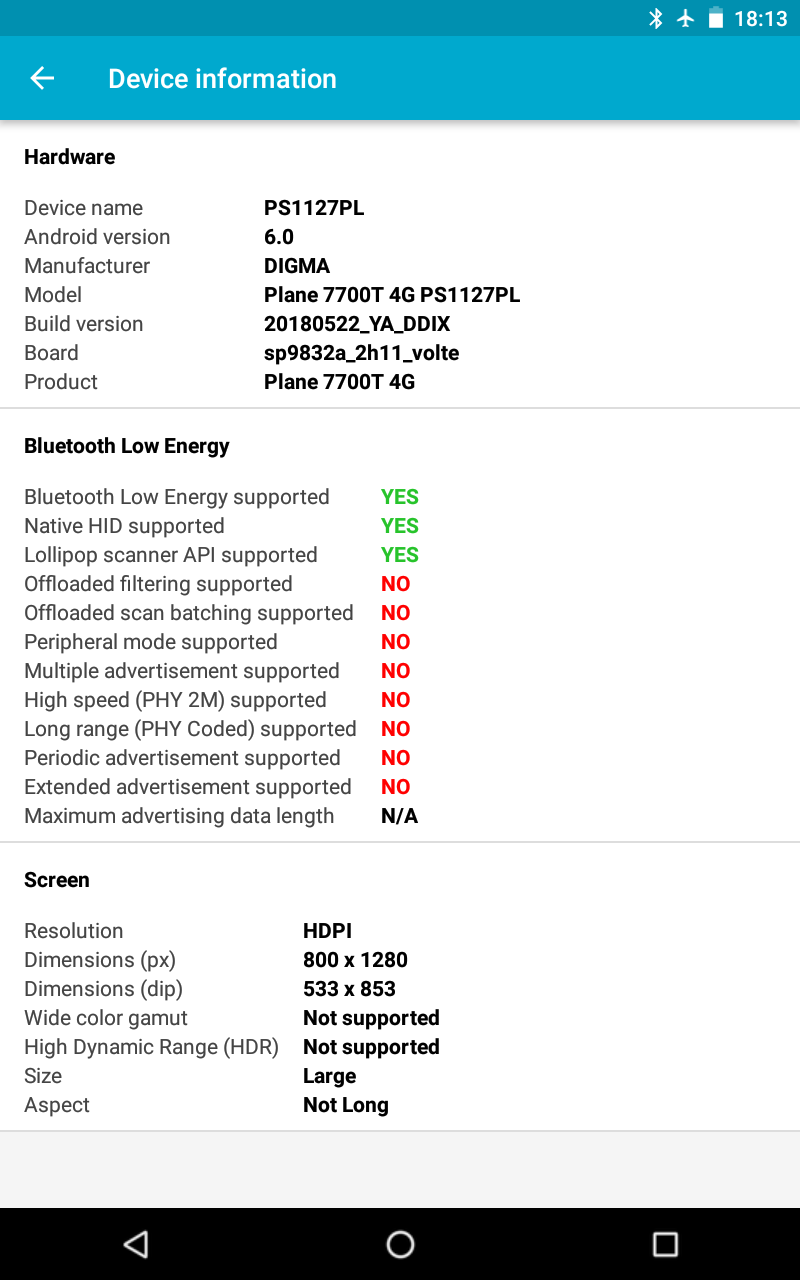Viewport: 800px width, 1280px height.
Task: Tap YES beside Native HID supported
Action: pyautogui.click(x=400, y=526)
